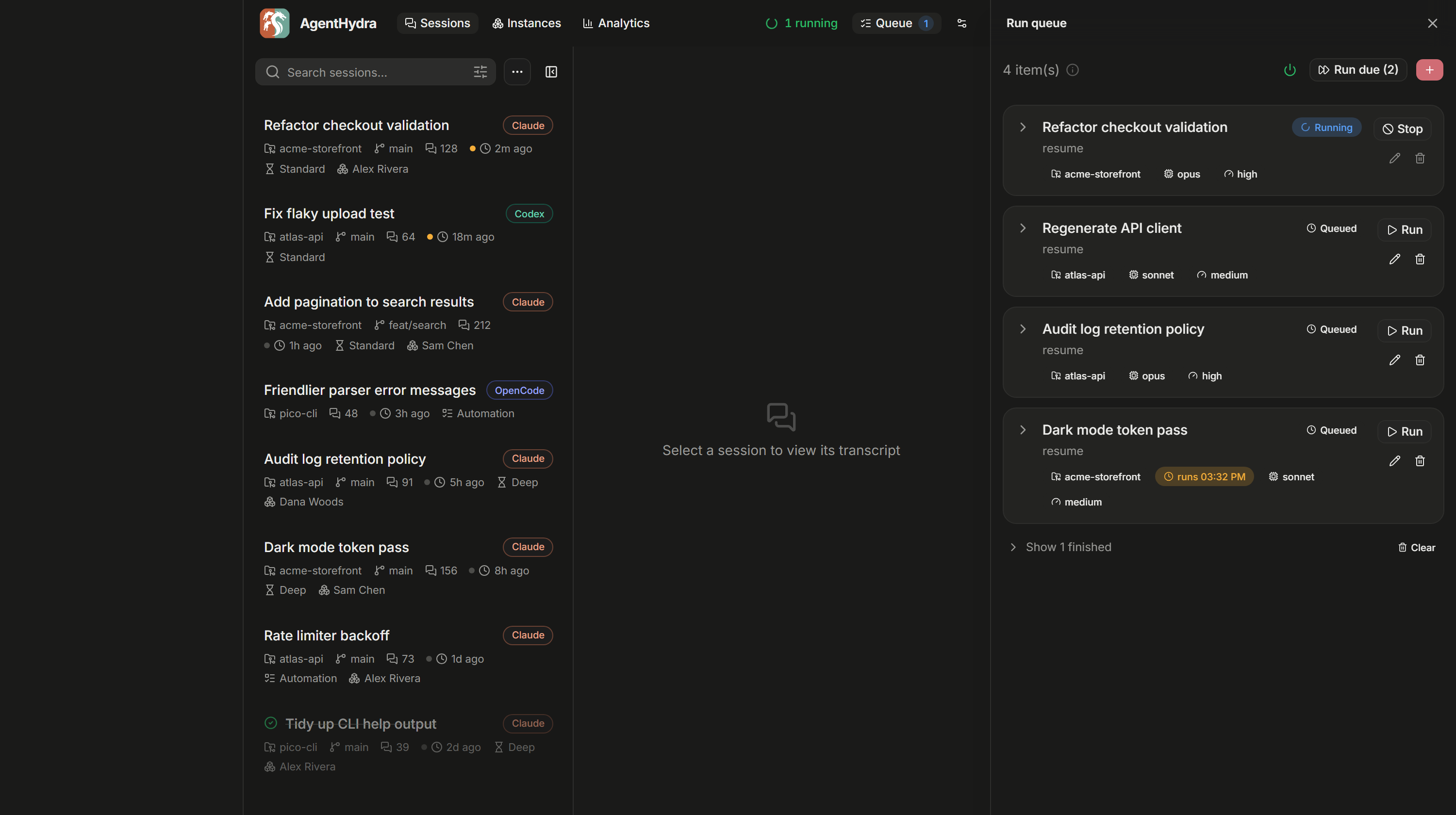Expand Show 1 finished section
This screenshot has width=1456, height=815.
(x=1060, y=547)
